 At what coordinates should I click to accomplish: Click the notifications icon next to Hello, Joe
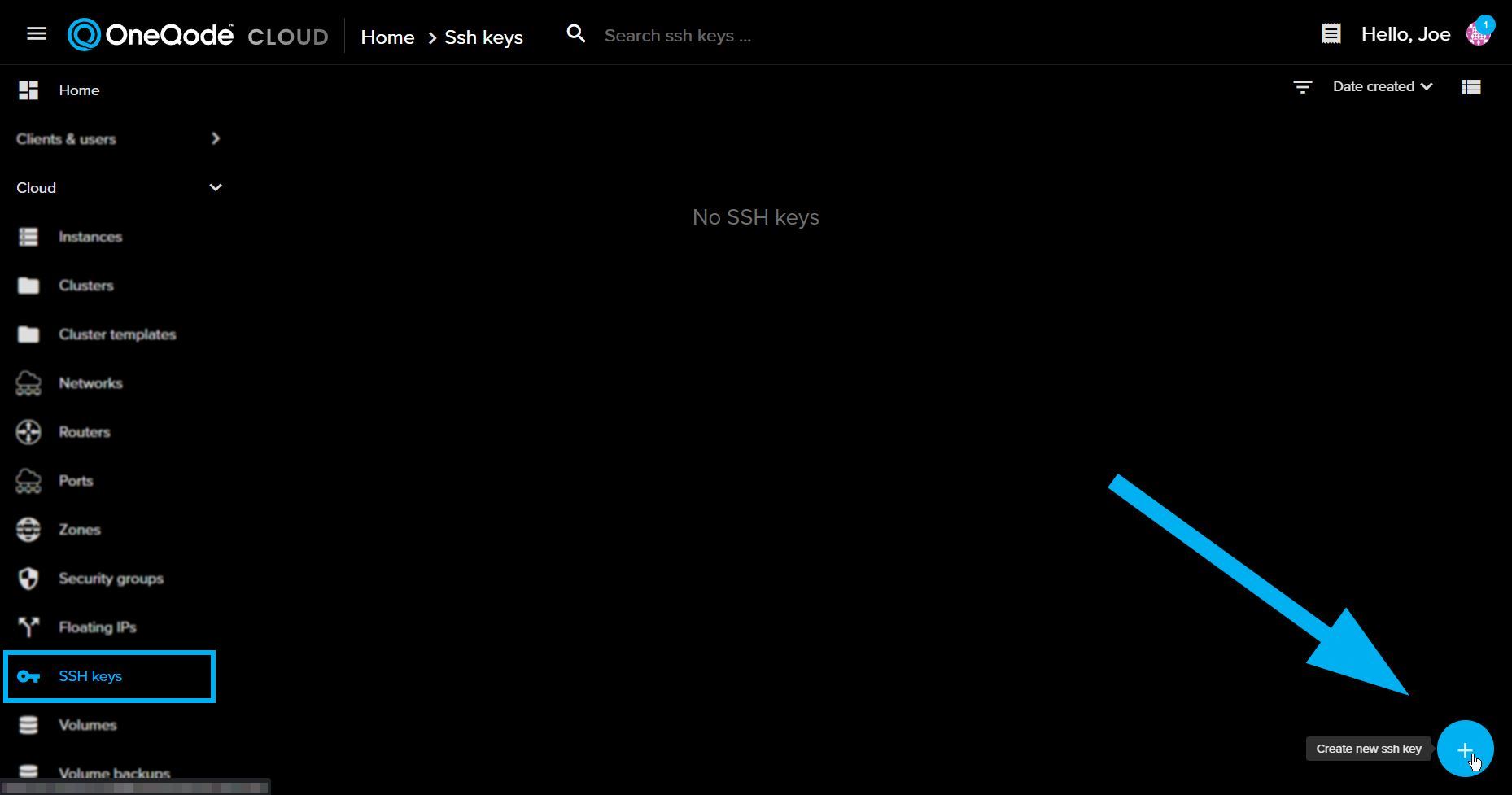(x=1331, y=33)
